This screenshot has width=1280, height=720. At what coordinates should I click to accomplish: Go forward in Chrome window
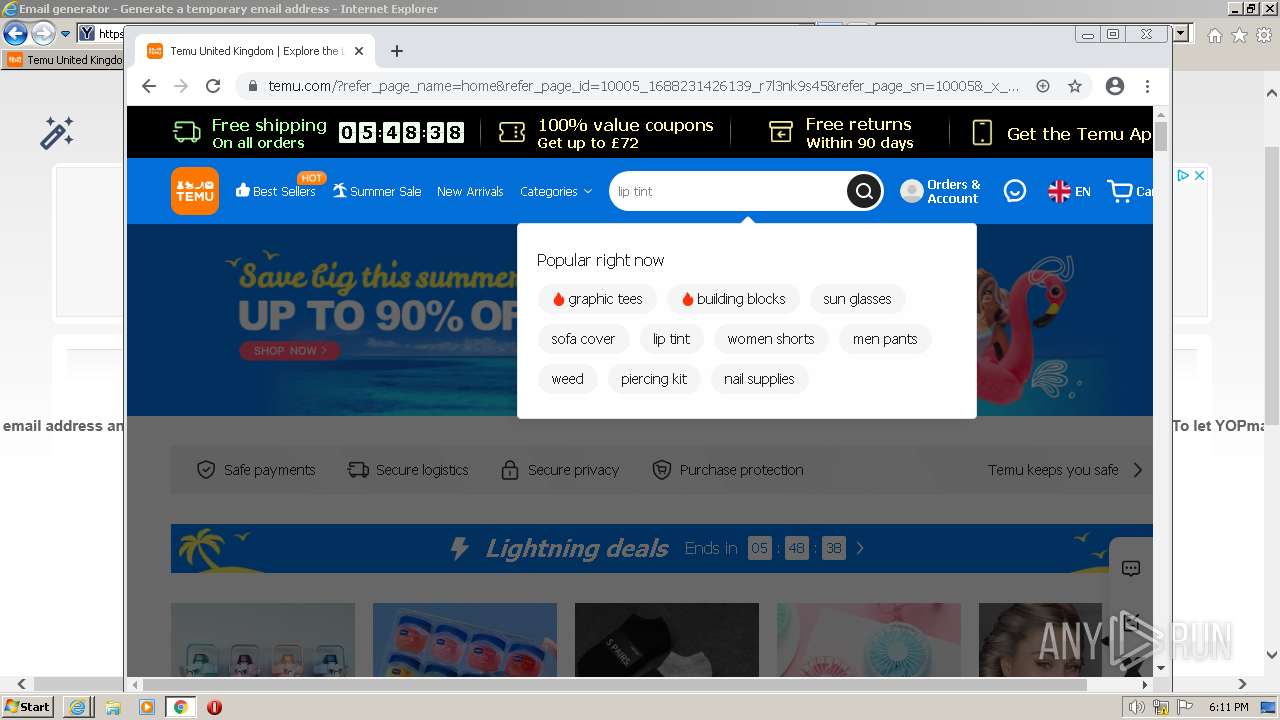pyautogui.click(x=181, y=86)
